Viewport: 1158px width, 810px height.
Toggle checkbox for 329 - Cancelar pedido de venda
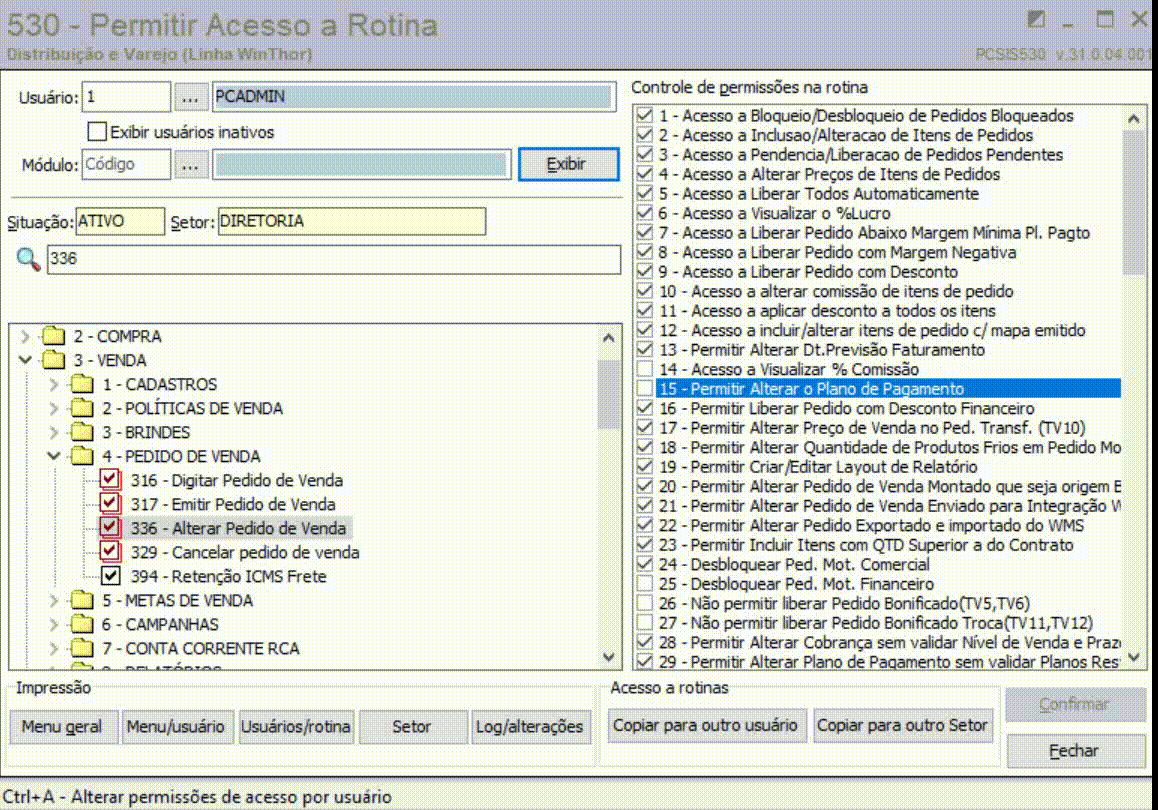click(110, 552)
